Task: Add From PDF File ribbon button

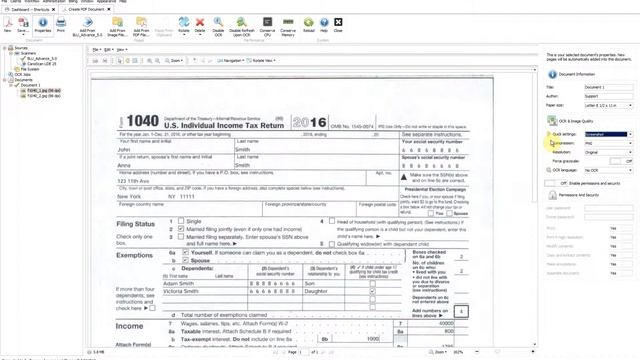Action: (141, 27)
